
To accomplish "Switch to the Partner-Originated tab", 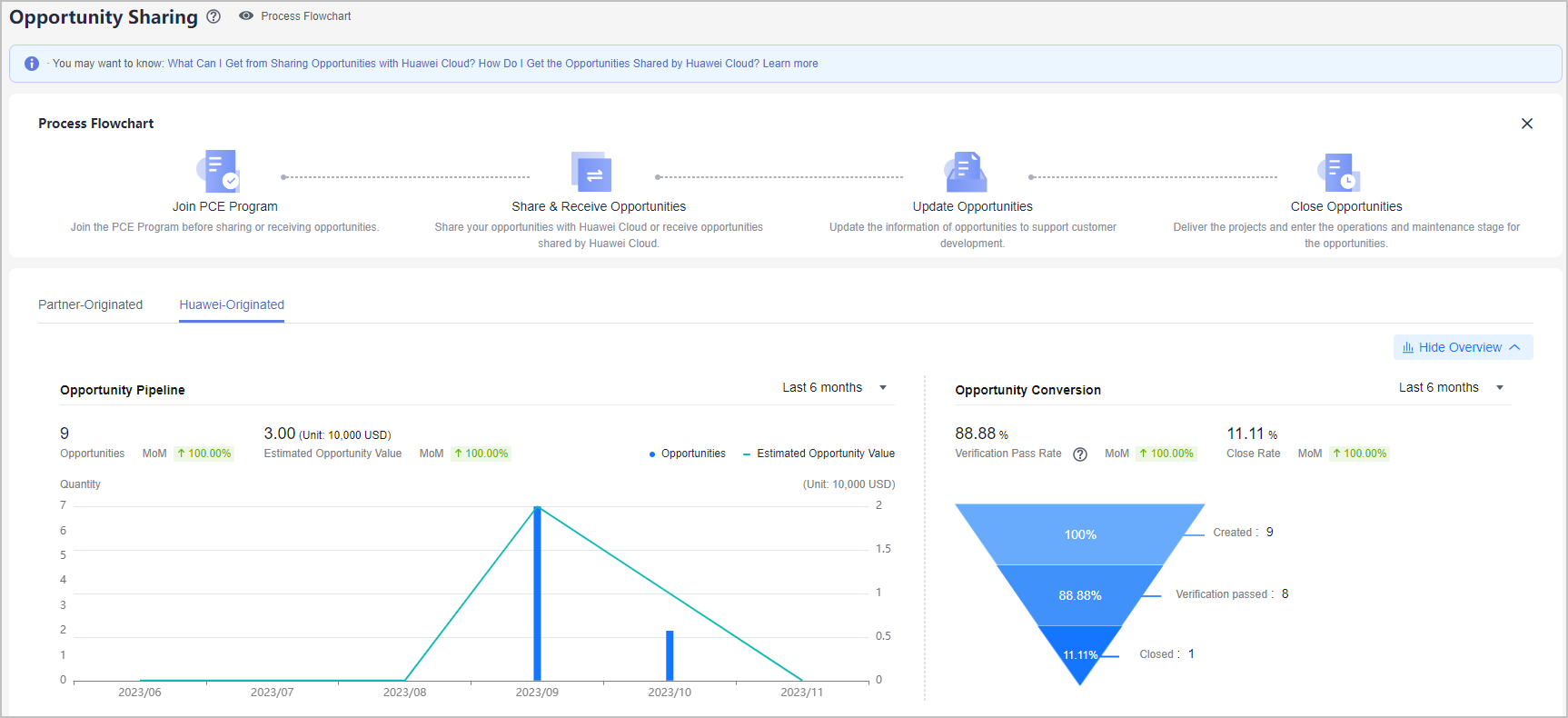I will click(91, 304).
